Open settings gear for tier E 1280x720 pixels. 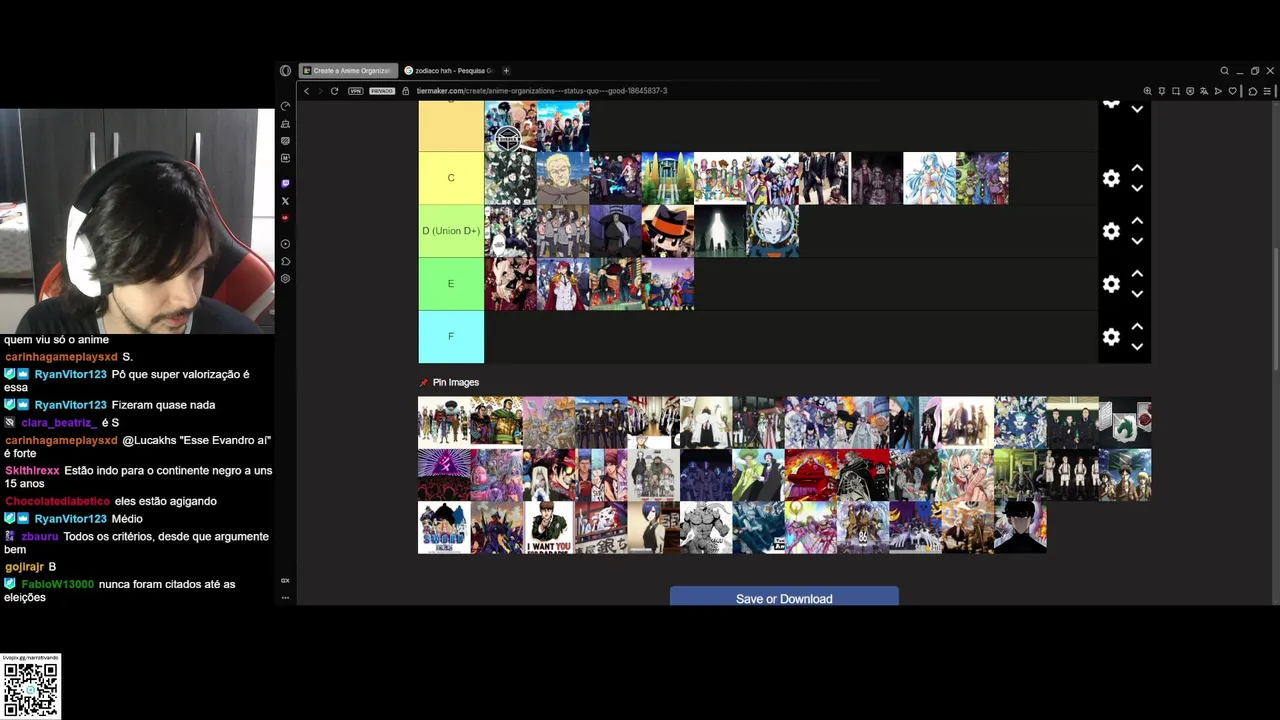1111,284
